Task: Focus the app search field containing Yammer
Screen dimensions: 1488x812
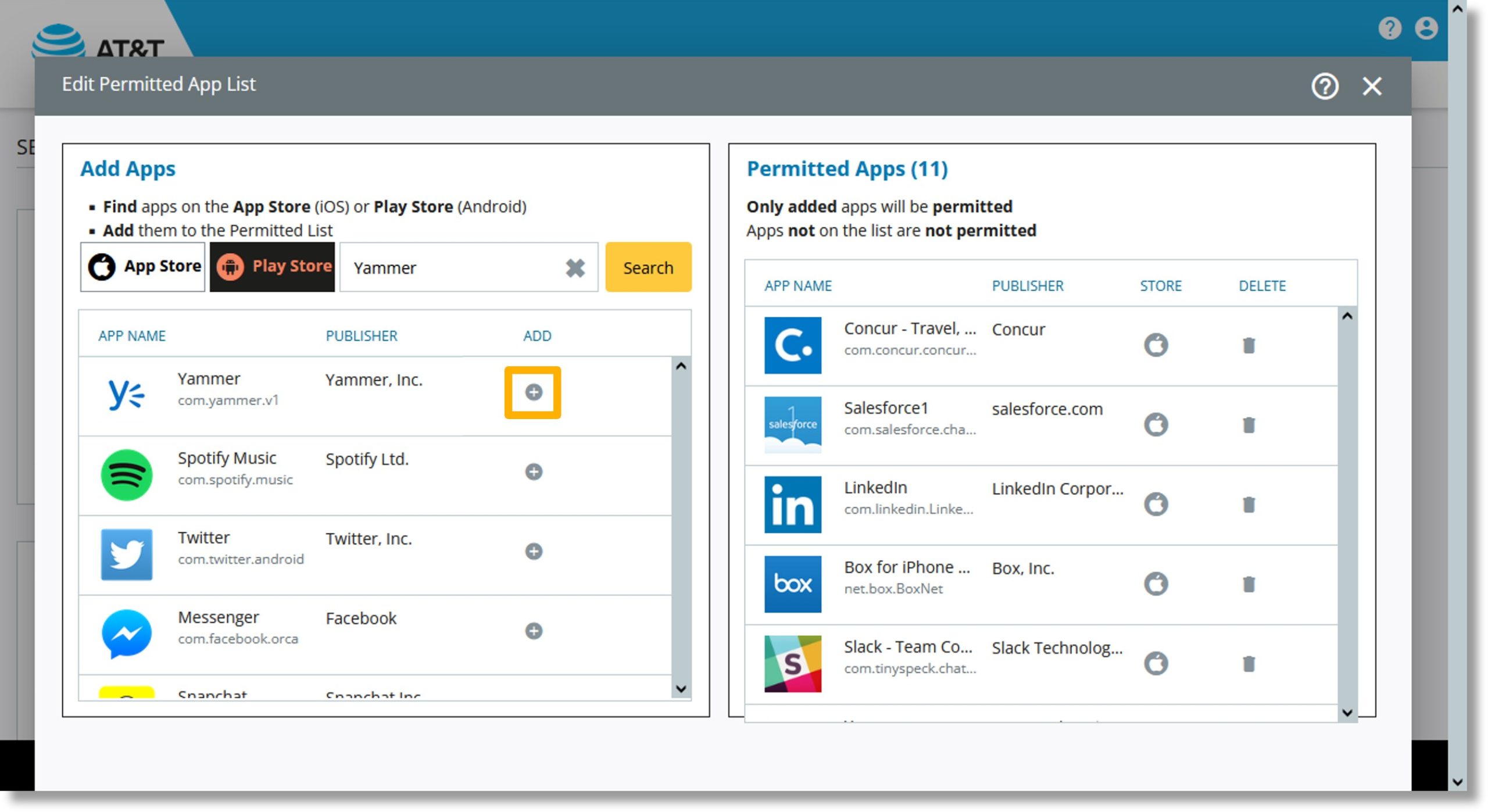Action: tap(468, 267)
